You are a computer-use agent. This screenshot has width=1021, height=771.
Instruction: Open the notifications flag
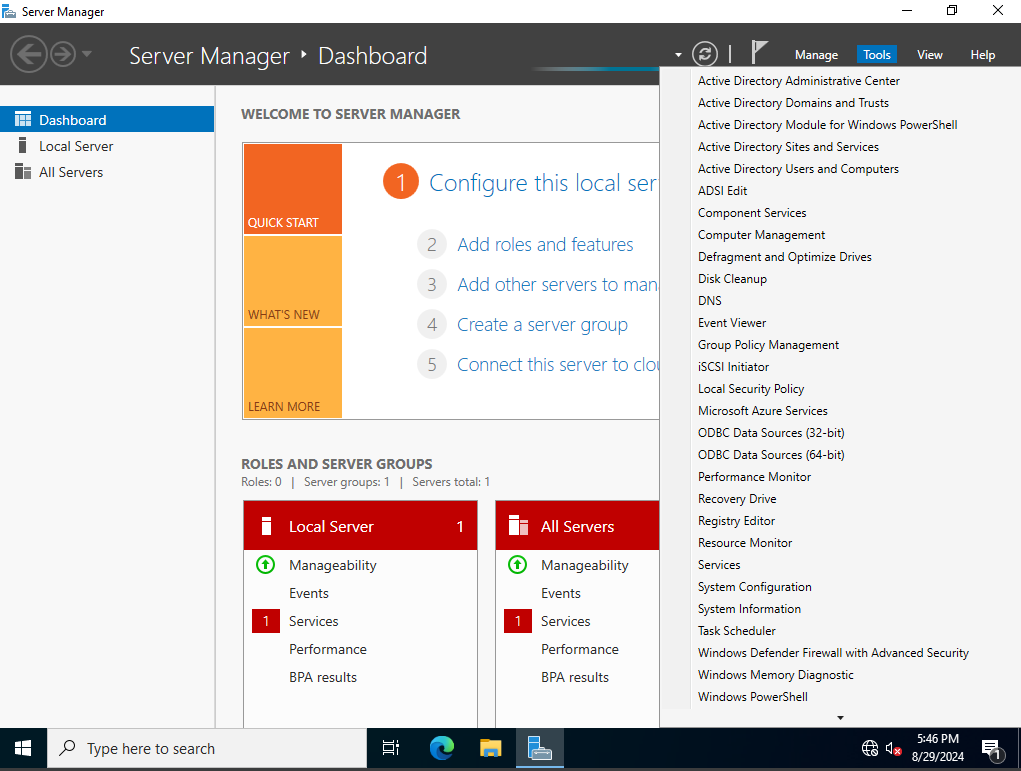click(759, 52)
